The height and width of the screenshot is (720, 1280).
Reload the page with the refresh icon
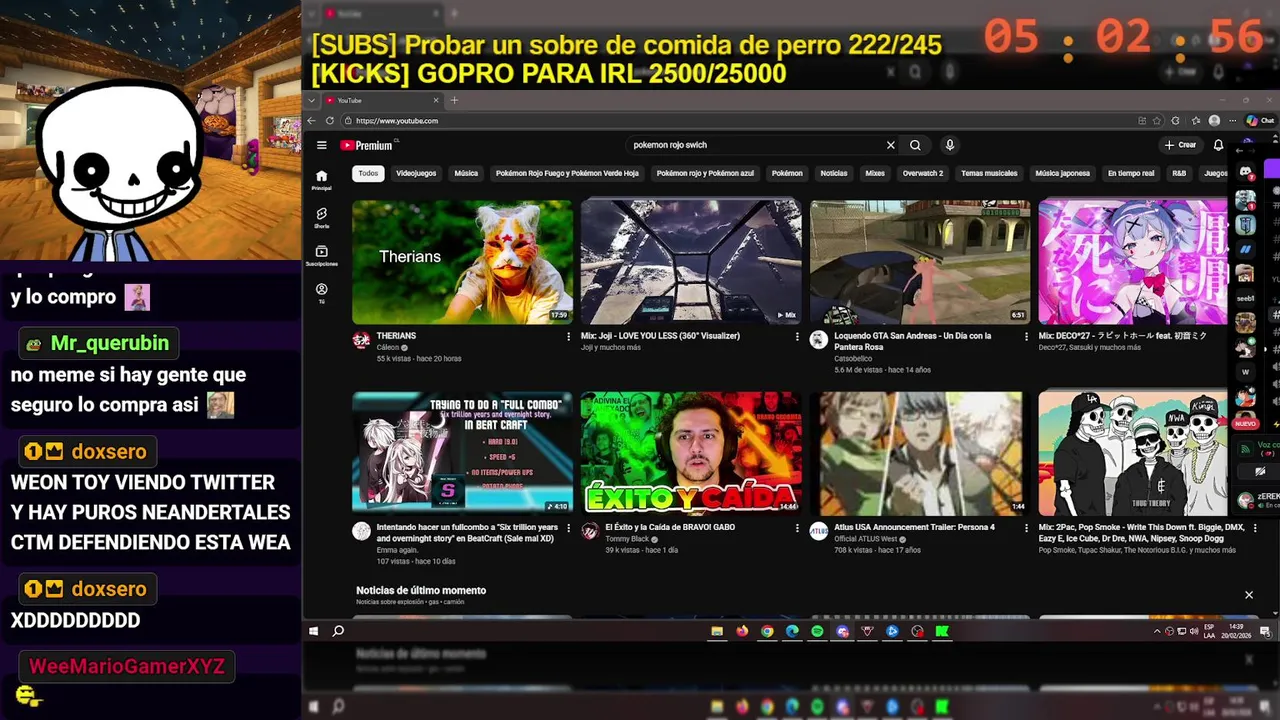(x=330, y=121)
